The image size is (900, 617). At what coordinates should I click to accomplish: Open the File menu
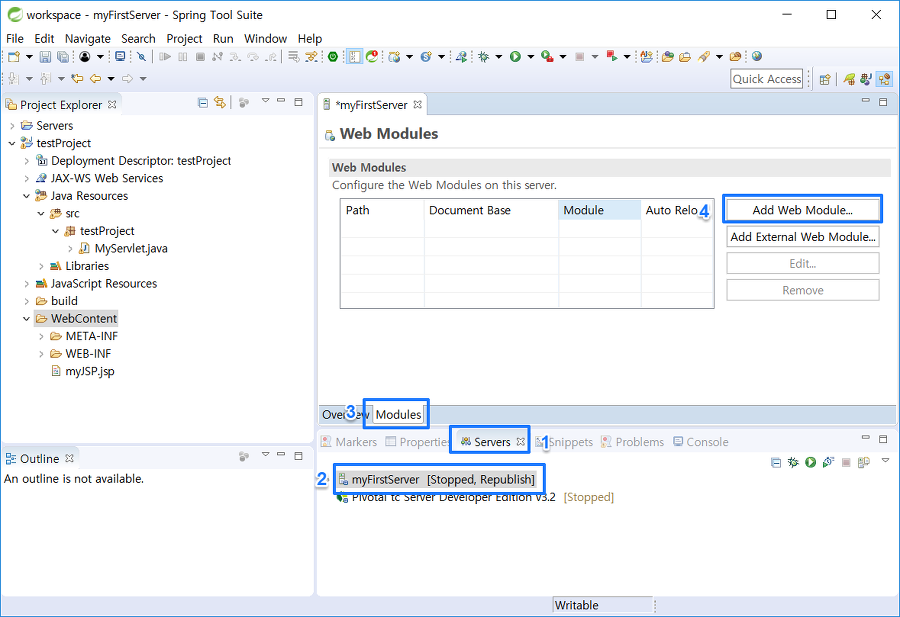[x=15, y=38]
